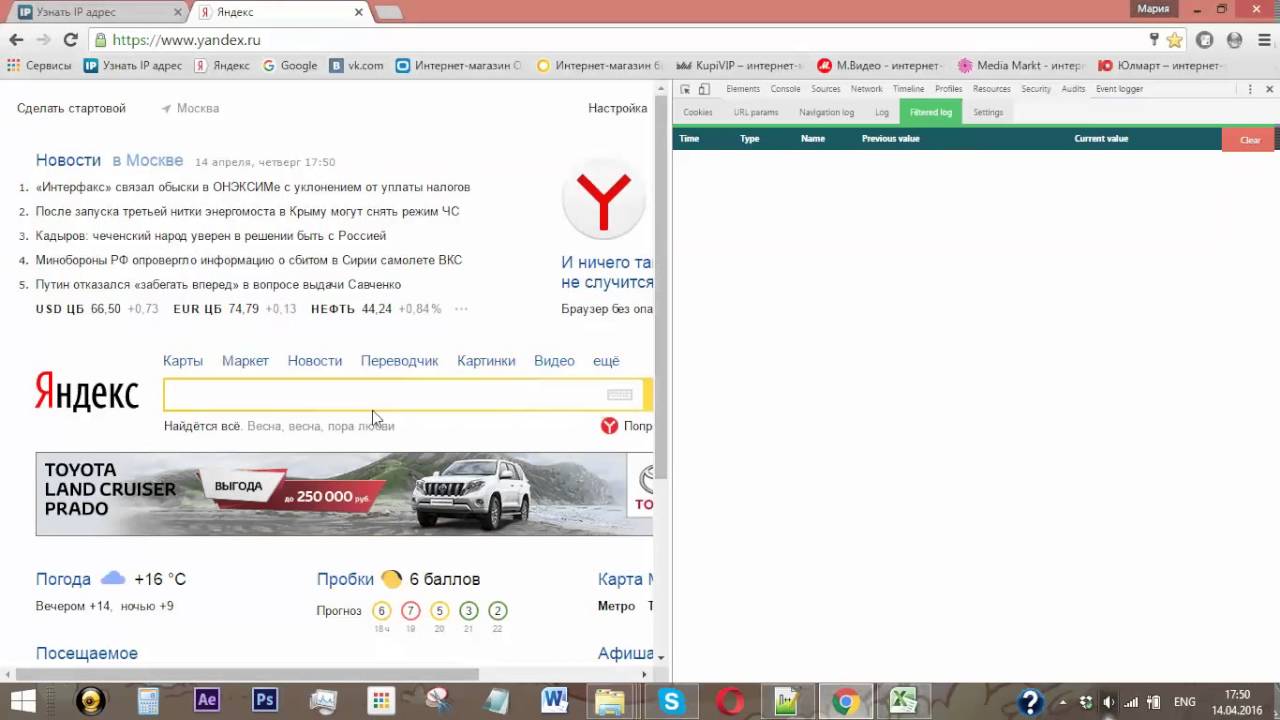Reload the page with the refresh icon
The height and width of the screenshot is (720, 1280).
[70, 40]
